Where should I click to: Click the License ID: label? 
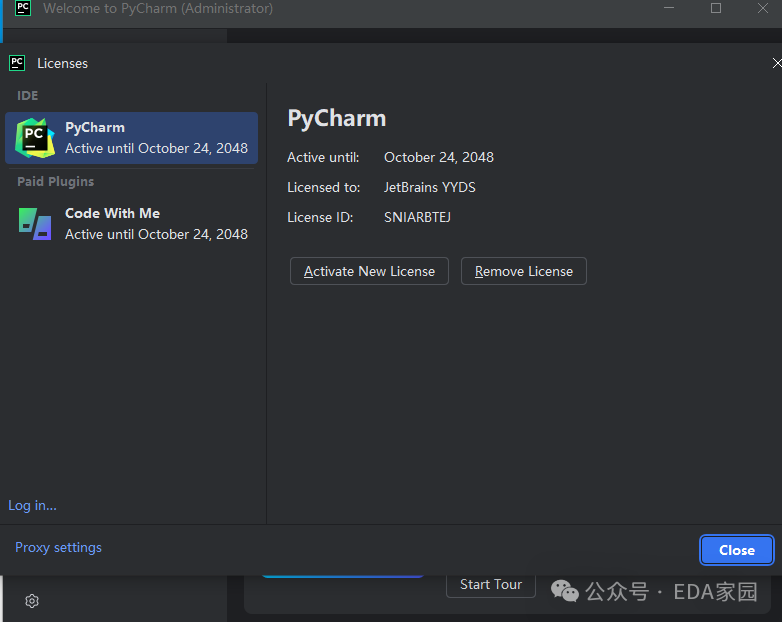click(x=320, y=217)
